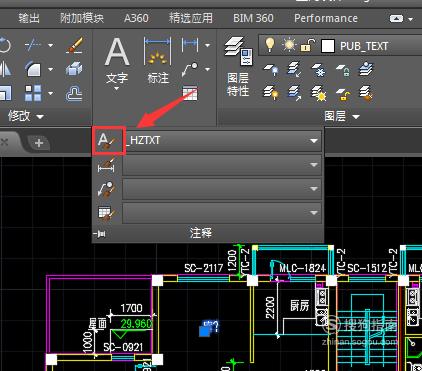
Task: Open the 精选应用 ribbon tab
Action: pos(191,18)
